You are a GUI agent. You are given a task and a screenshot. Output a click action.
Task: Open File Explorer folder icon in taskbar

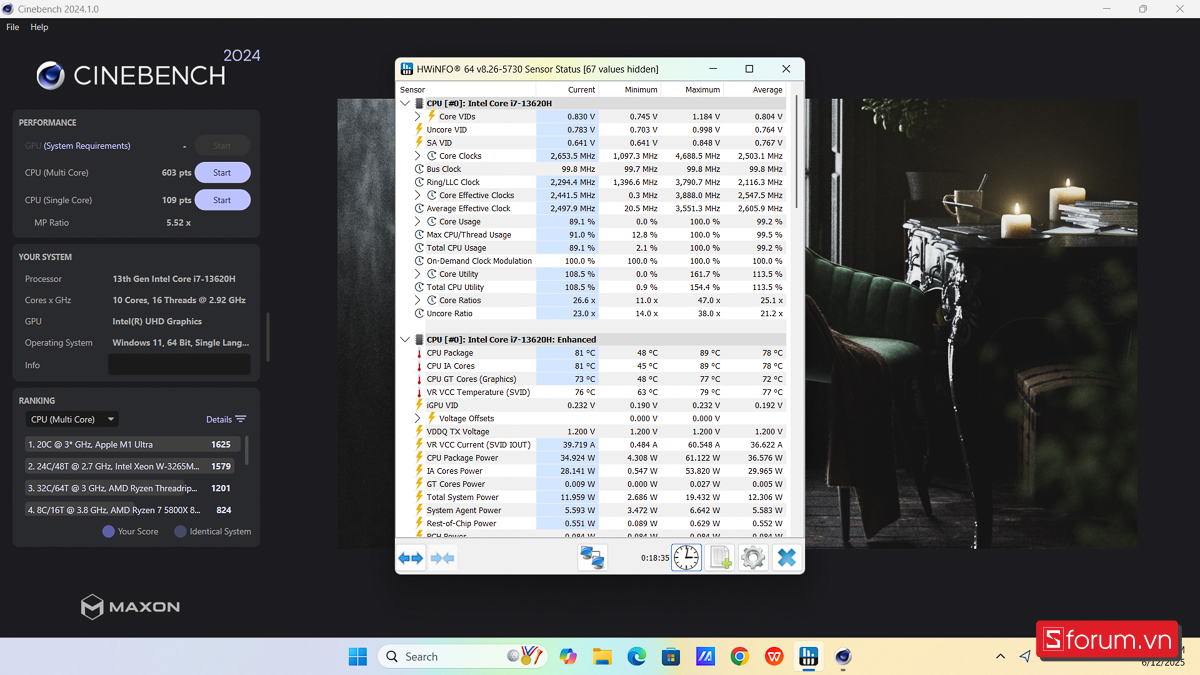[x=602, y=656]
